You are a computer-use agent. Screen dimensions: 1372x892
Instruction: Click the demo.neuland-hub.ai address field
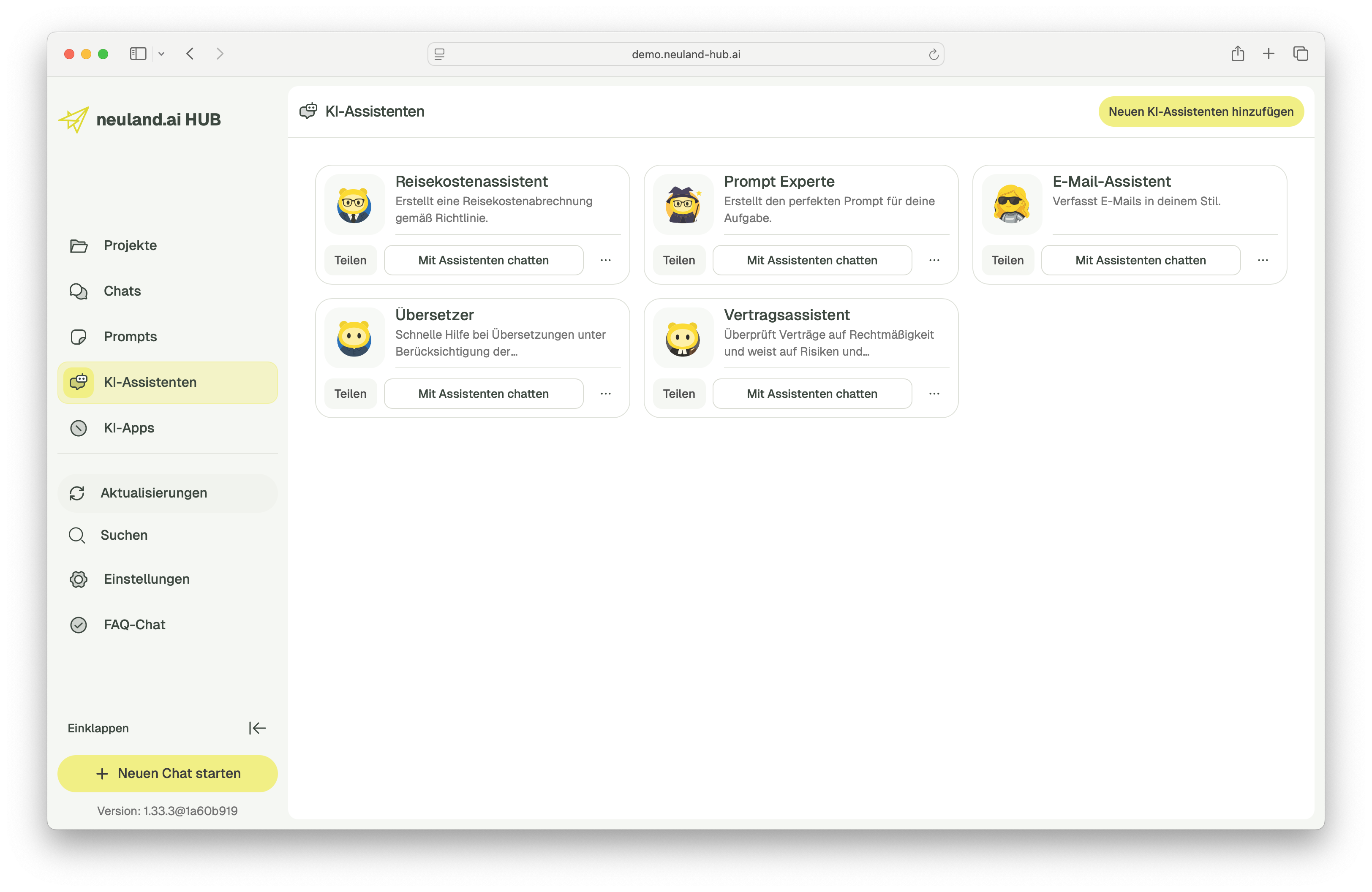(686, 54)
